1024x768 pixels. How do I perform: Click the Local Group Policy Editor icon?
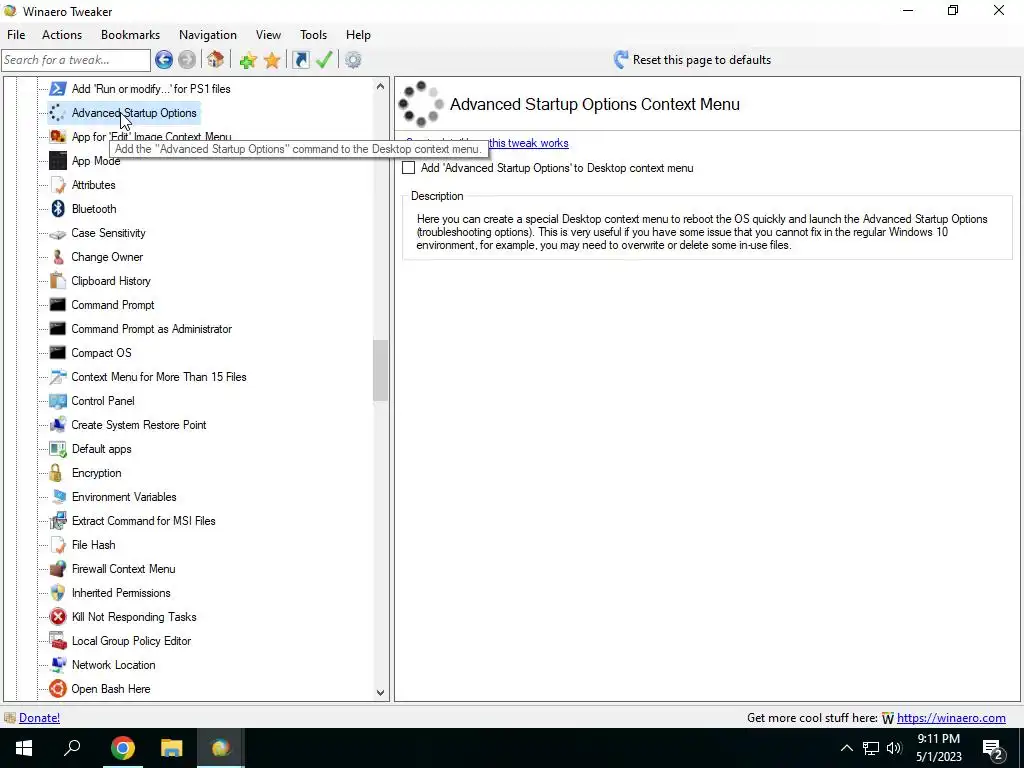pos(58,641)
